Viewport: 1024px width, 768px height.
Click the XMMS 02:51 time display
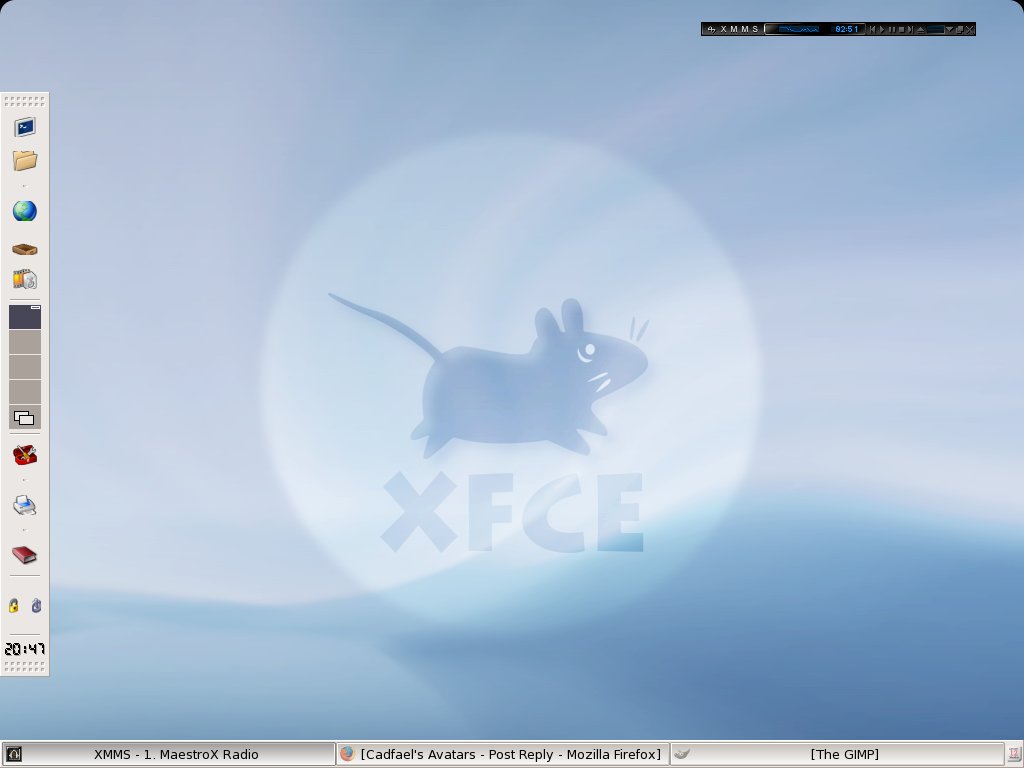846,29
